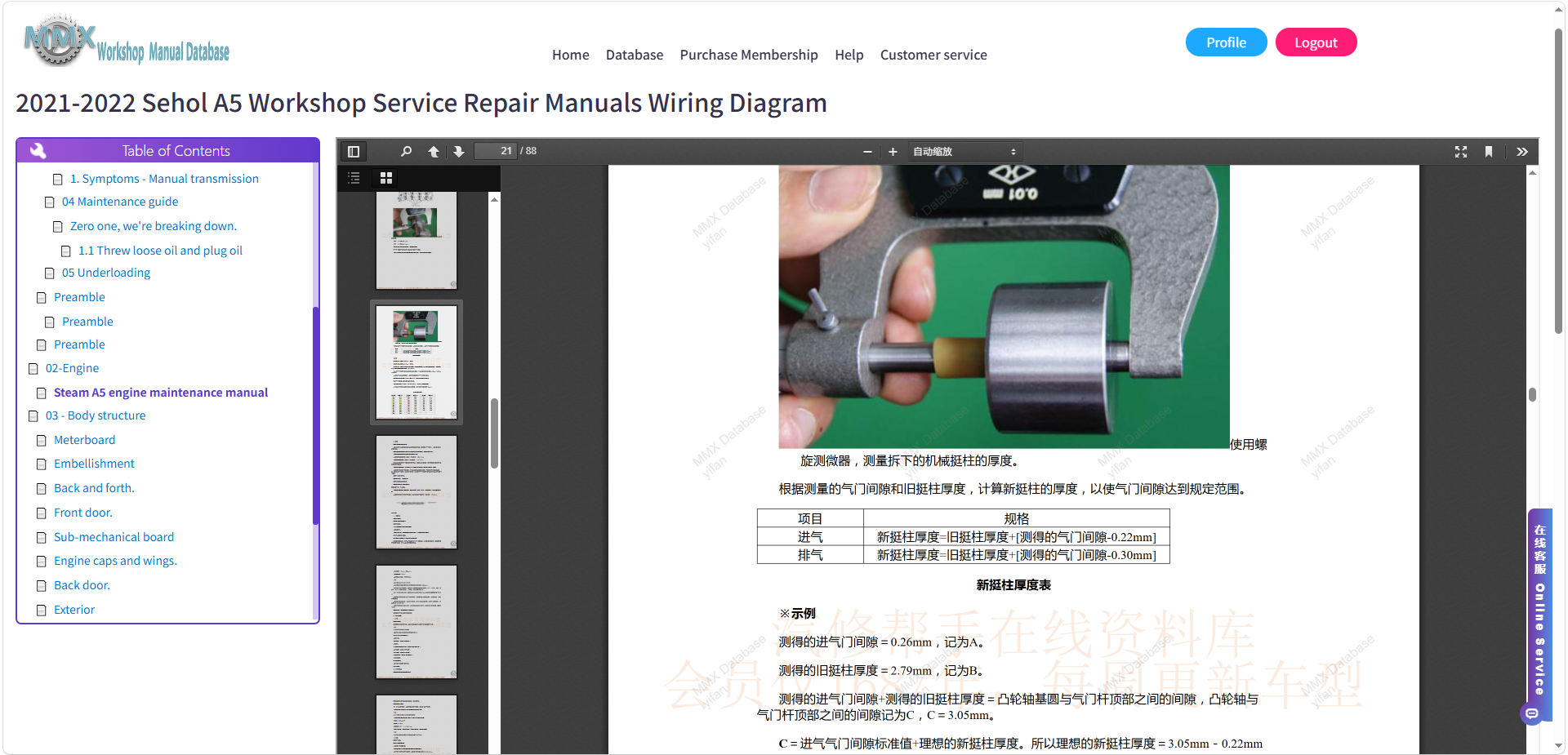Viewport: 1568px width, 755px height.
Task: Select the thumbnail just below the highlighted one
Action: click(416, 492)
